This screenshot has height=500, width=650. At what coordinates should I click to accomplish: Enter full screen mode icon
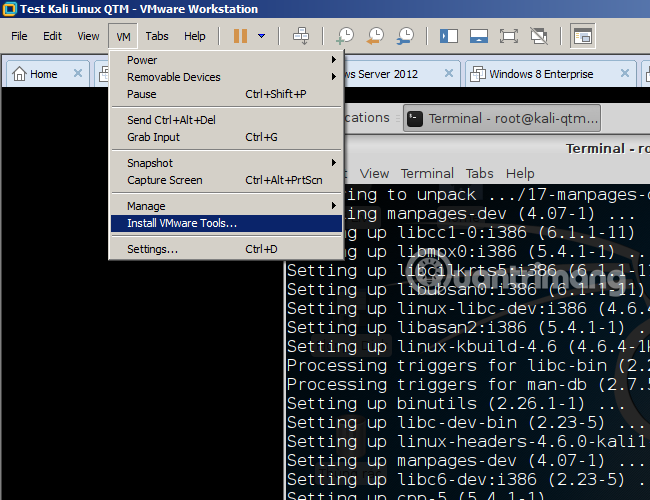pyautogui.click(x=509, y=36)
